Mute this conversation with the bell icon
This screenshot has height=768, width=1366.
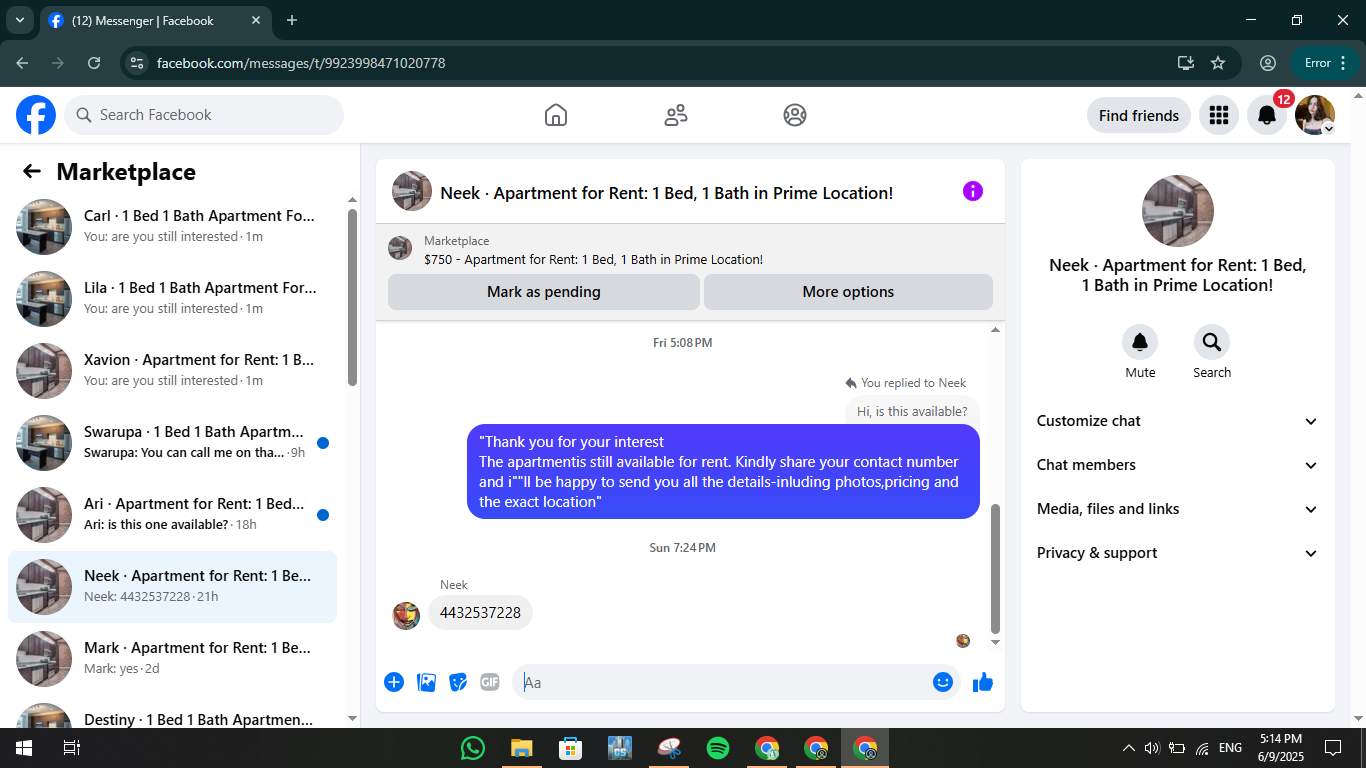point(1140,343)
